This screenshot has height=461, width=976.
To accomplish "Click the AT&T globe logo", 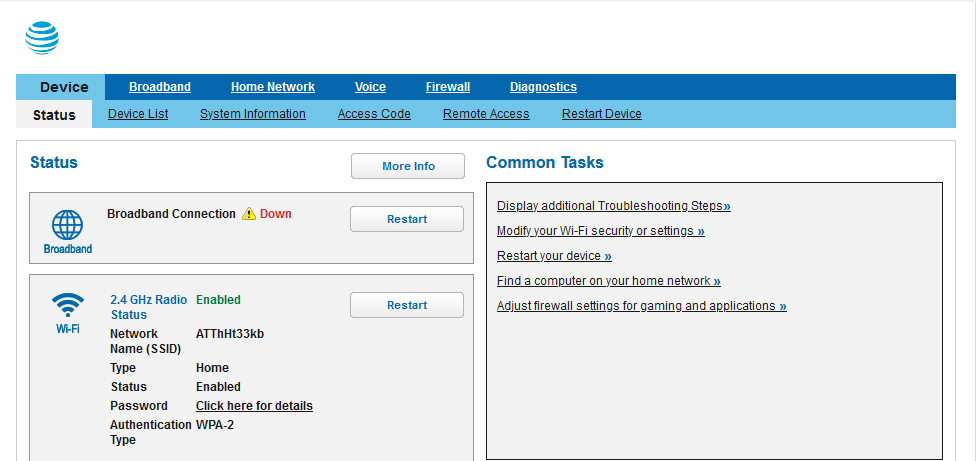I will pyautogui.click(x=42, y=38).
